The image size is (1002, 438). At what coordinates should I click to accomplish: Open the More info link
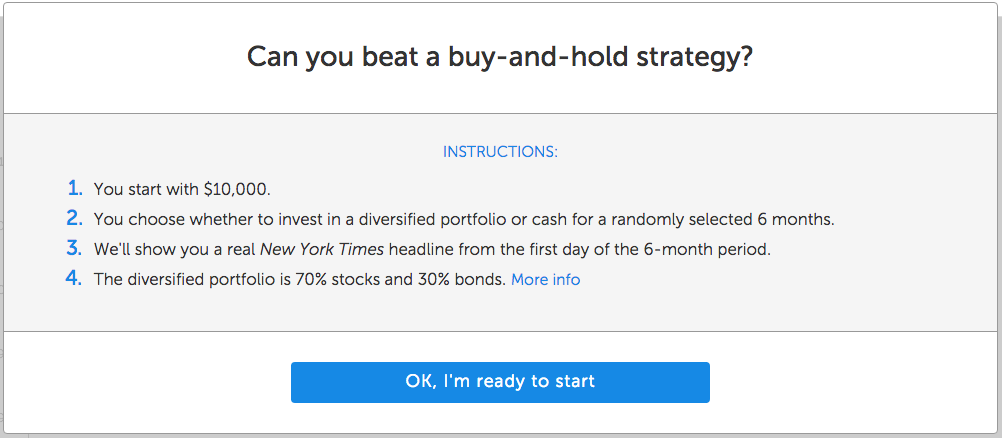tap(545, 280)
